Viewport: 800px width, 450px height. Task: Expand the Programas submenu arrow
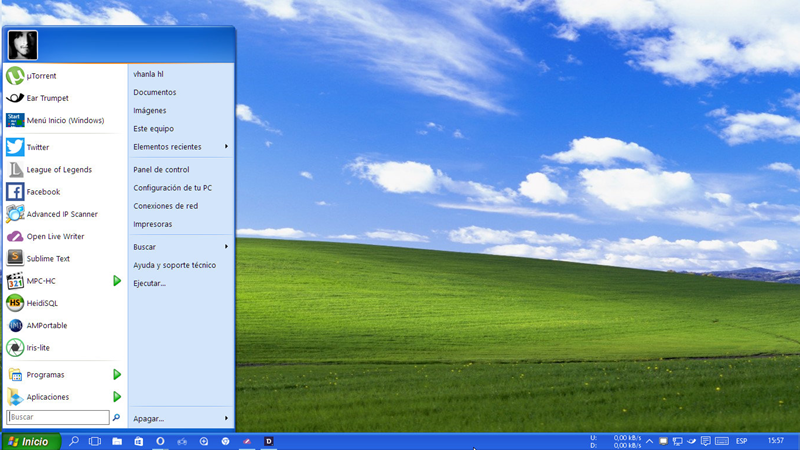click(x=117, y=374)
